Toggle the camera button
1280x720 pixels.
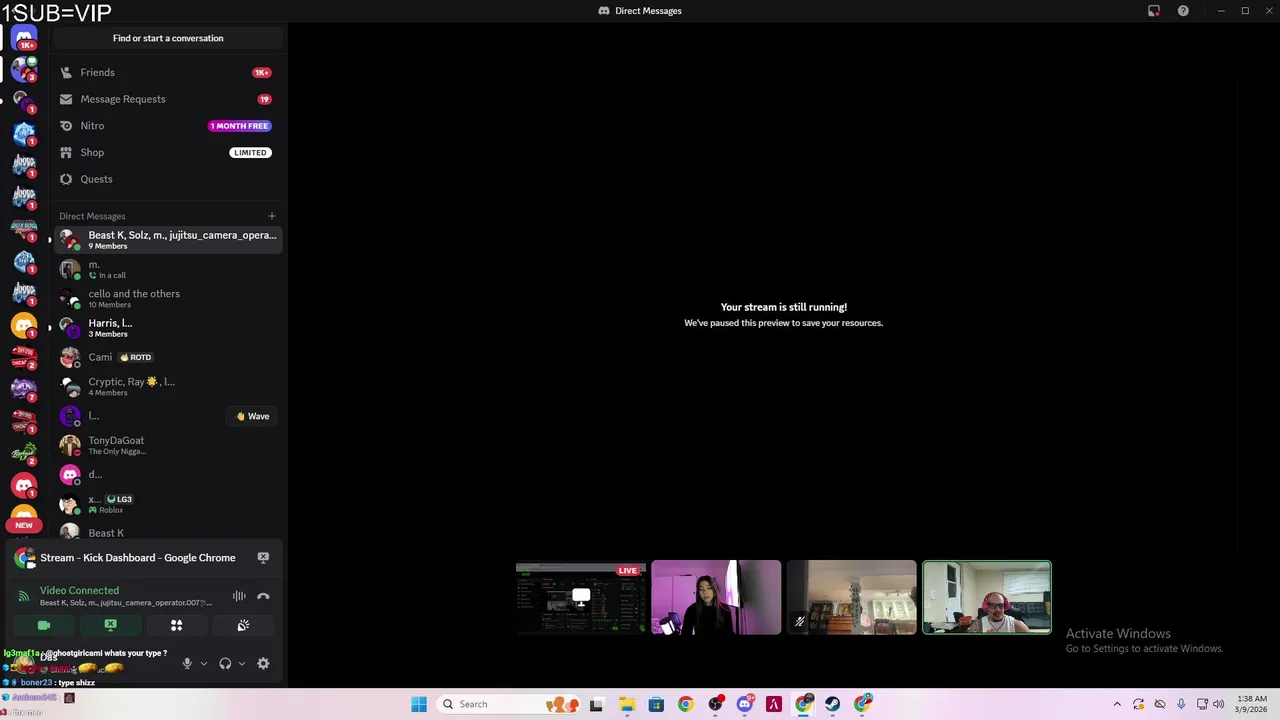pyautogui.click(x=44, y=625)
